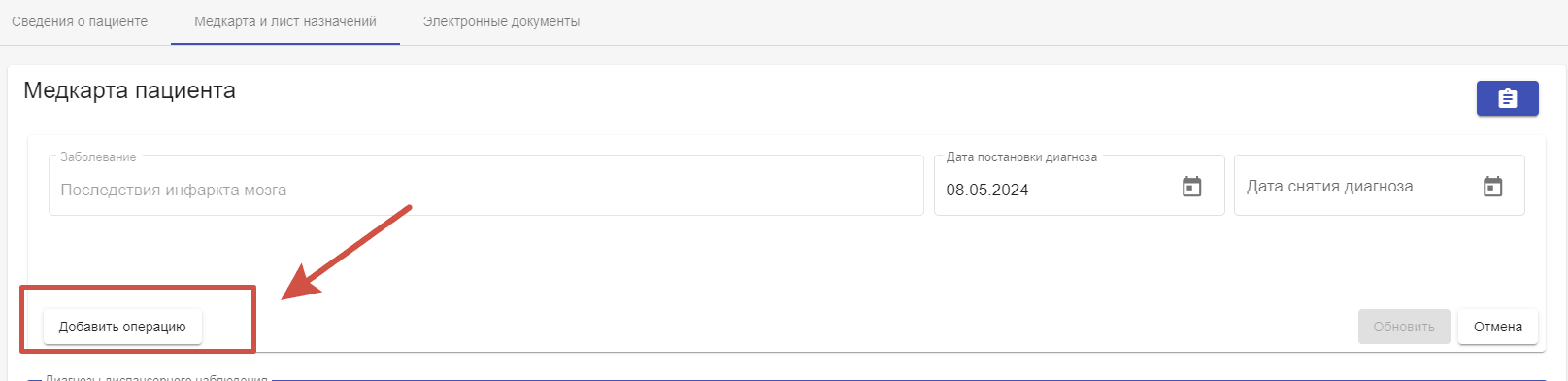
Task: Click the Заболевание field label
Action: pyautogui.click(x=98, y=156)
